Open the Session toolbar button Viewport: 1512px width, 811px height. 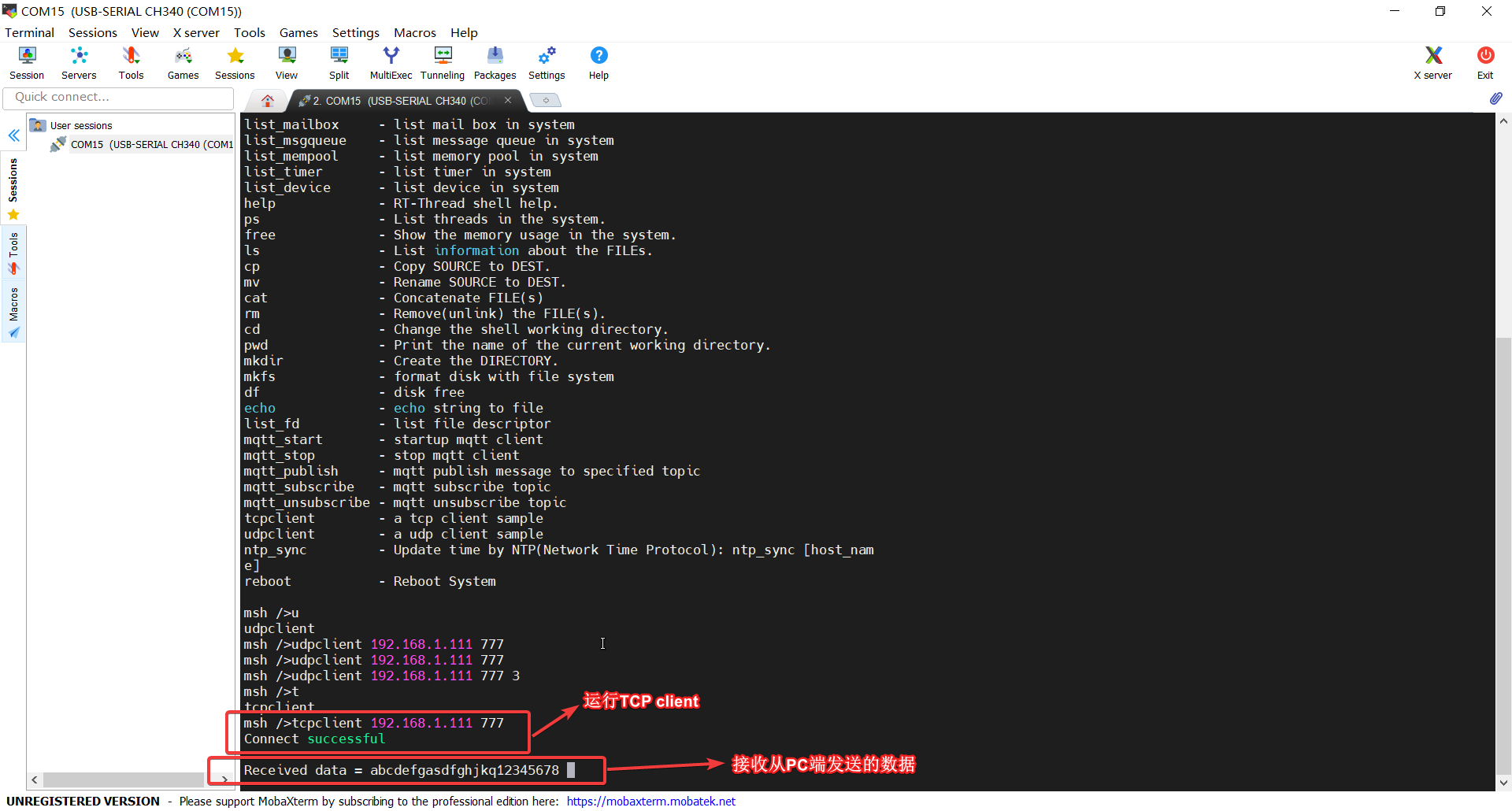(x=27, y=63)
